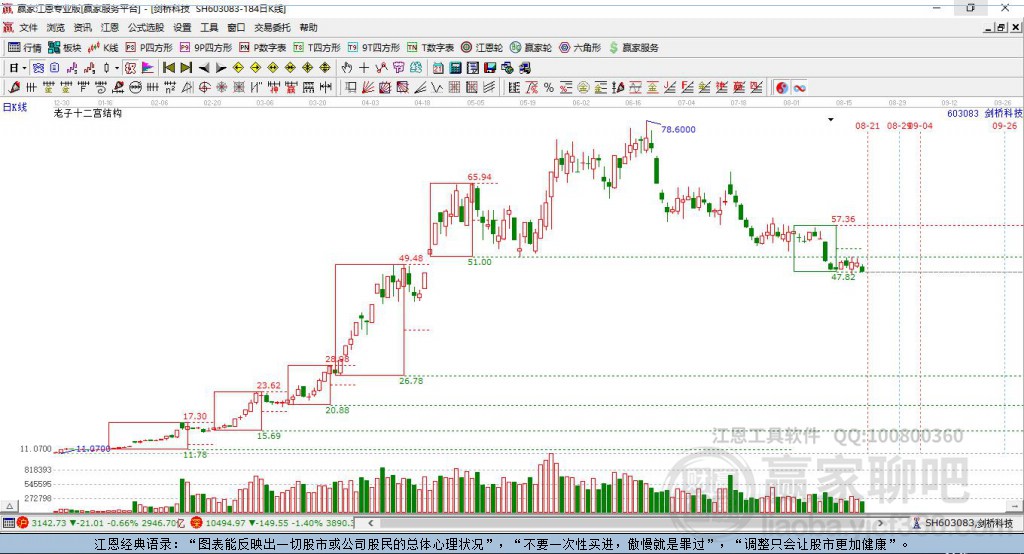Open the 板块 sector view
1024x554 pixels.
[65, 48]
